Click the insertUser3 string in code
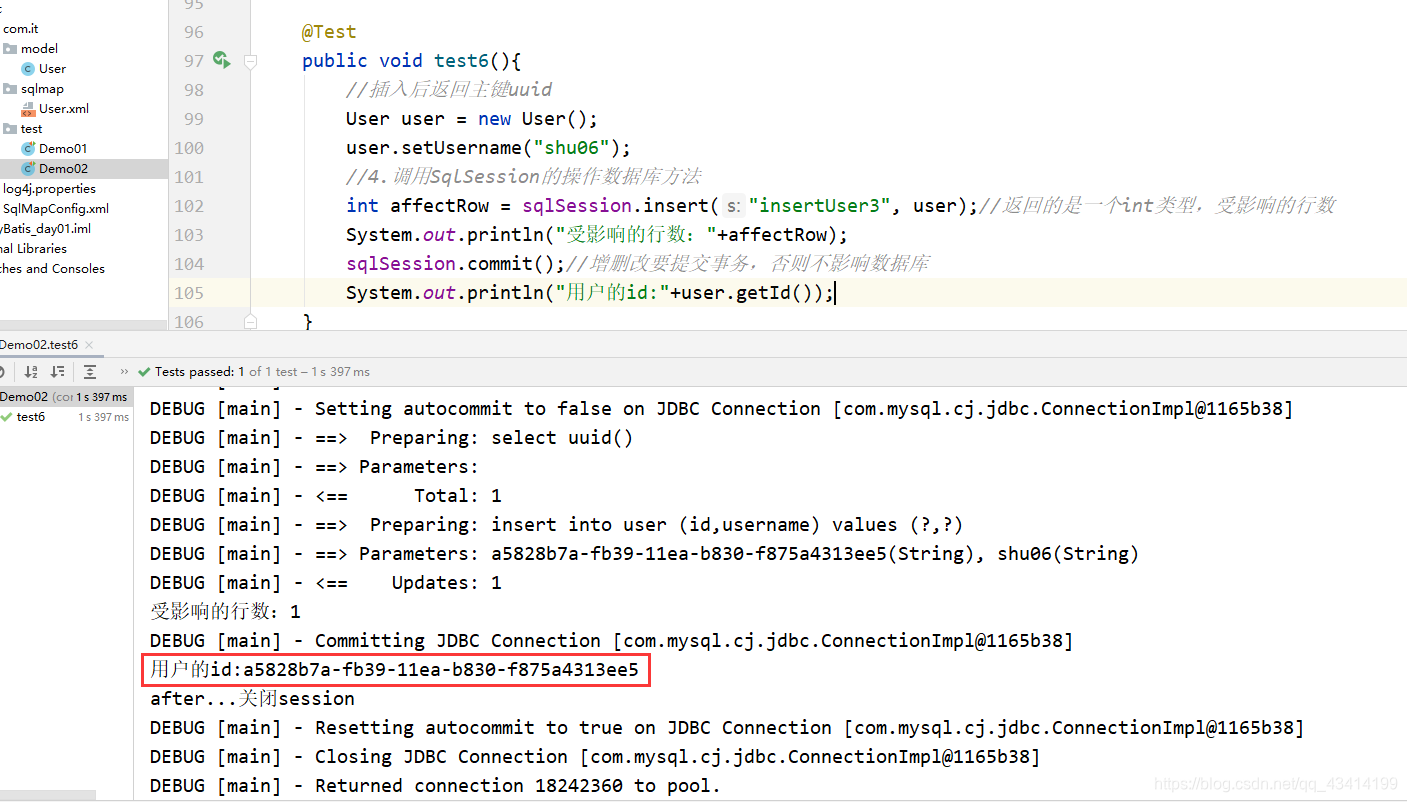The width and height of the screenshot is (1407, 802). [x=819, y=206]
